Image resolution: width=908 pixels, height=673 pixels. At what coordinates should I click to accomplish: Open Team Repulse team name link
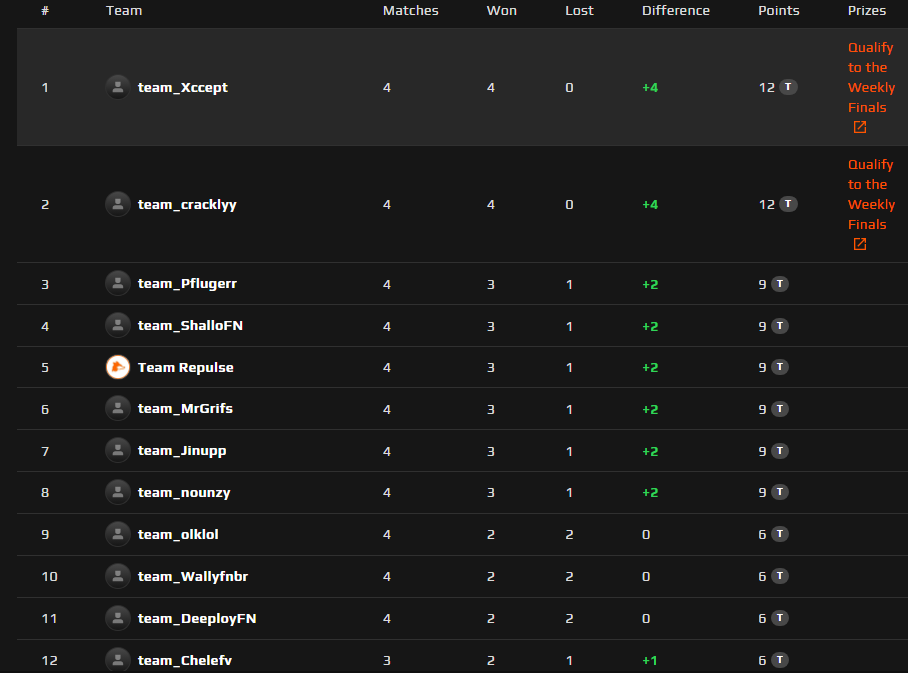(x=185, y=368)
